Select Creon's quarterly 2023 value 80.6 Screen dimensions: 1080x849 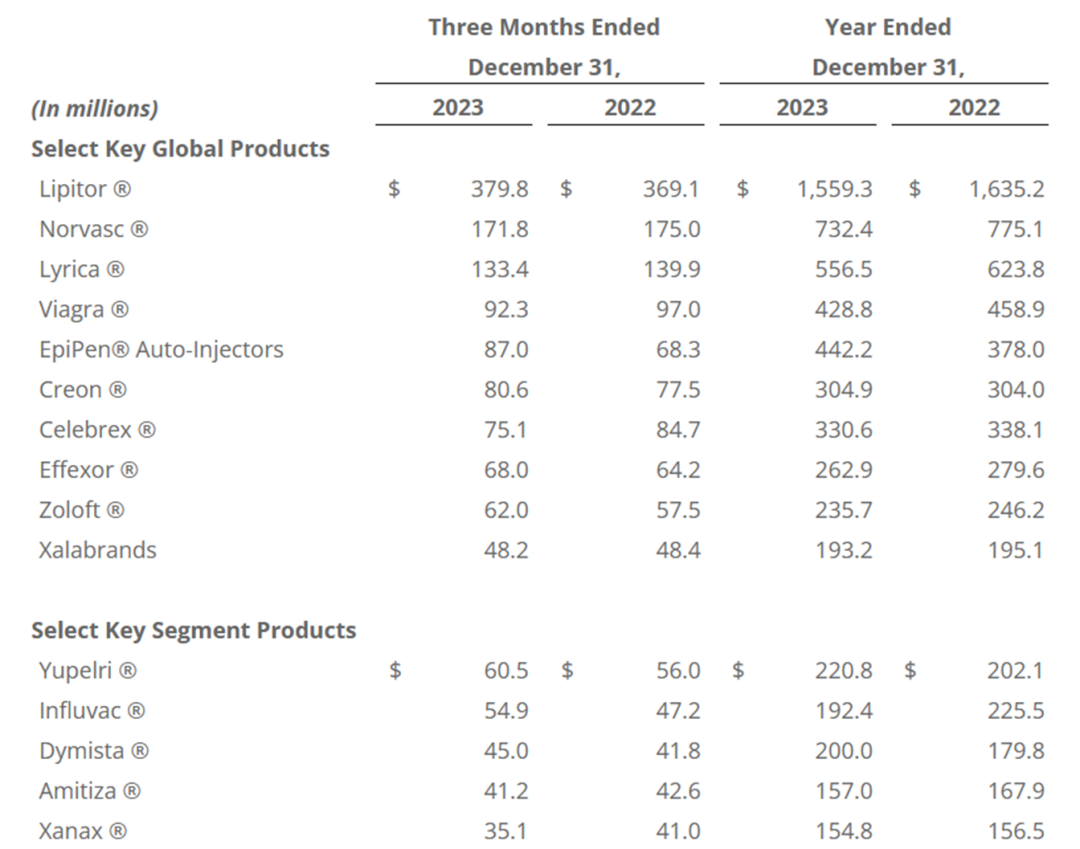pos(505,390)
